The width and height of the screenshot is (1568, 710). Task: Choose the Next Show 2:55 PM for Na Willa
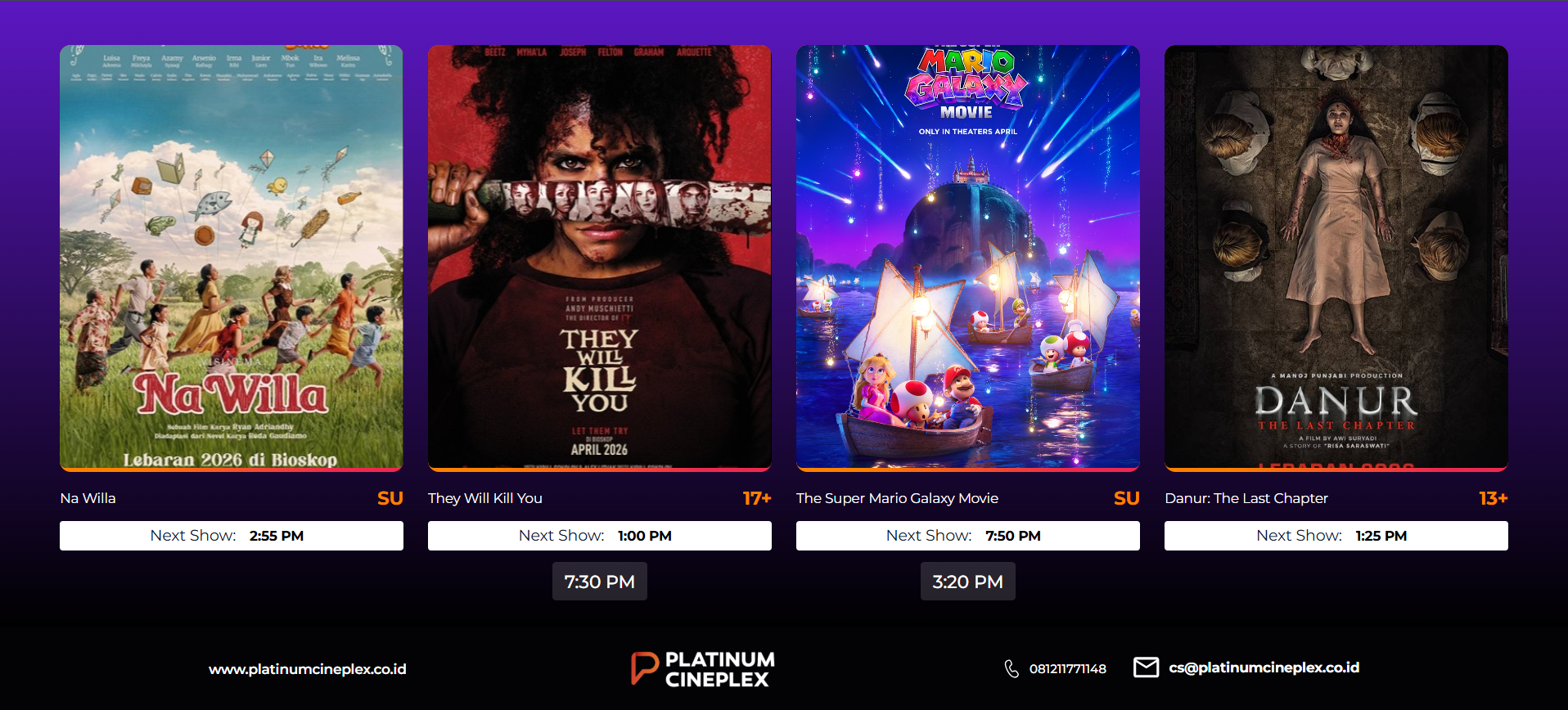point(232,536)
